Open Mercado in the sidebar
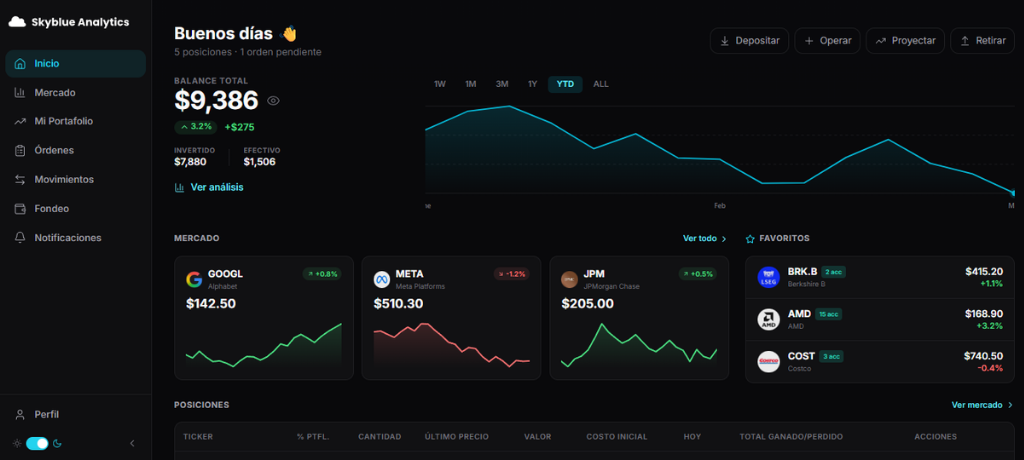The height and width of the screenshot is (460, 1024). click(76, 93)
